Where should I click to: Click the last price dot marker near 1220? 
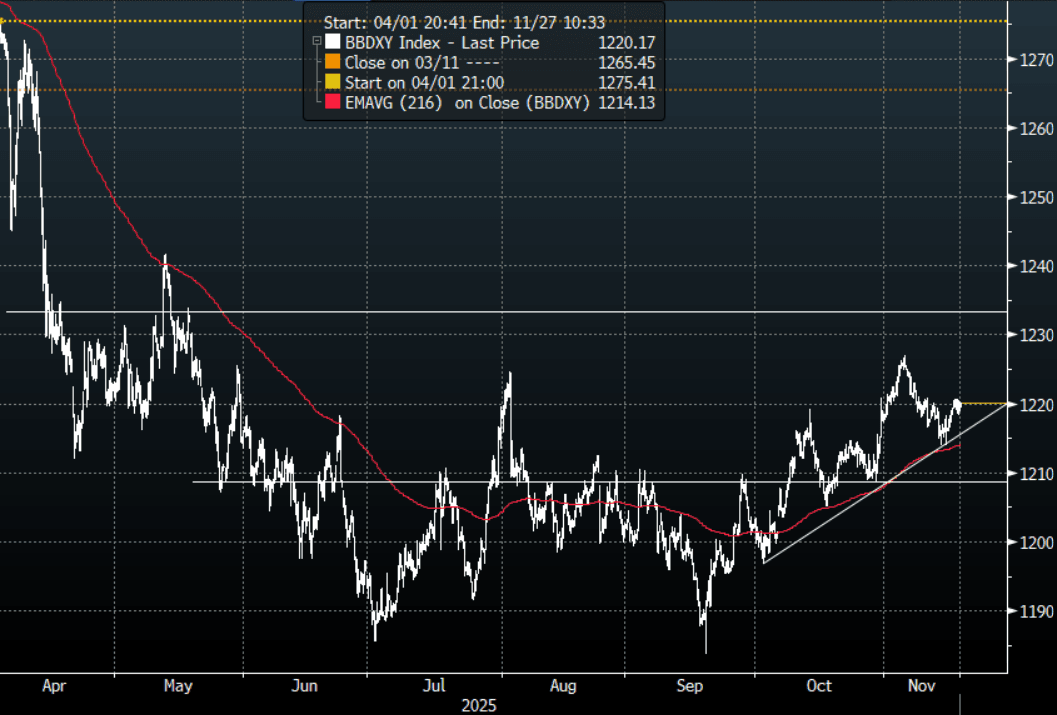click(957, 403)
